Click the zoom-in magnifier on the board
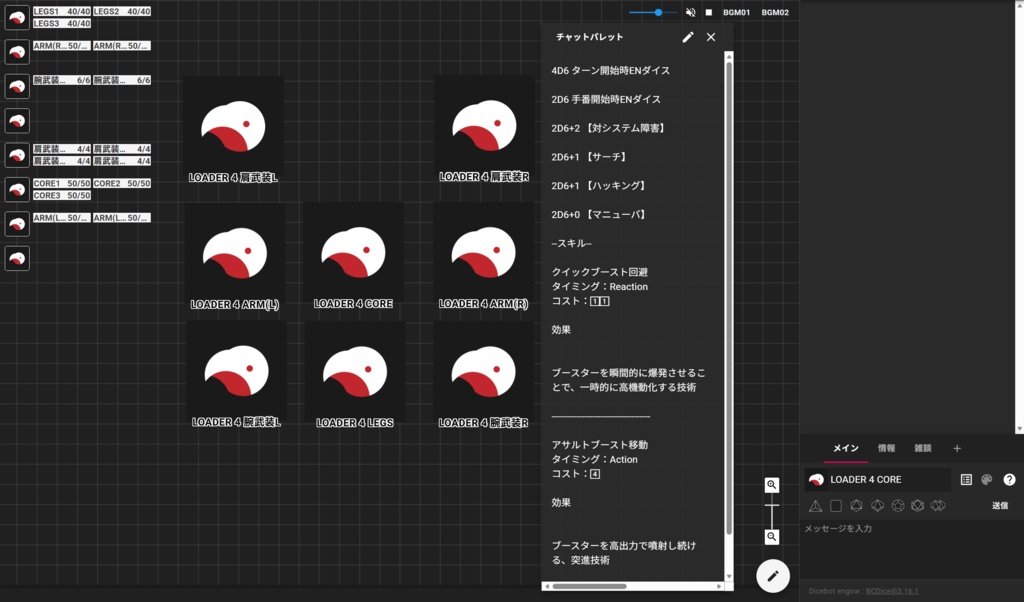 771,485
